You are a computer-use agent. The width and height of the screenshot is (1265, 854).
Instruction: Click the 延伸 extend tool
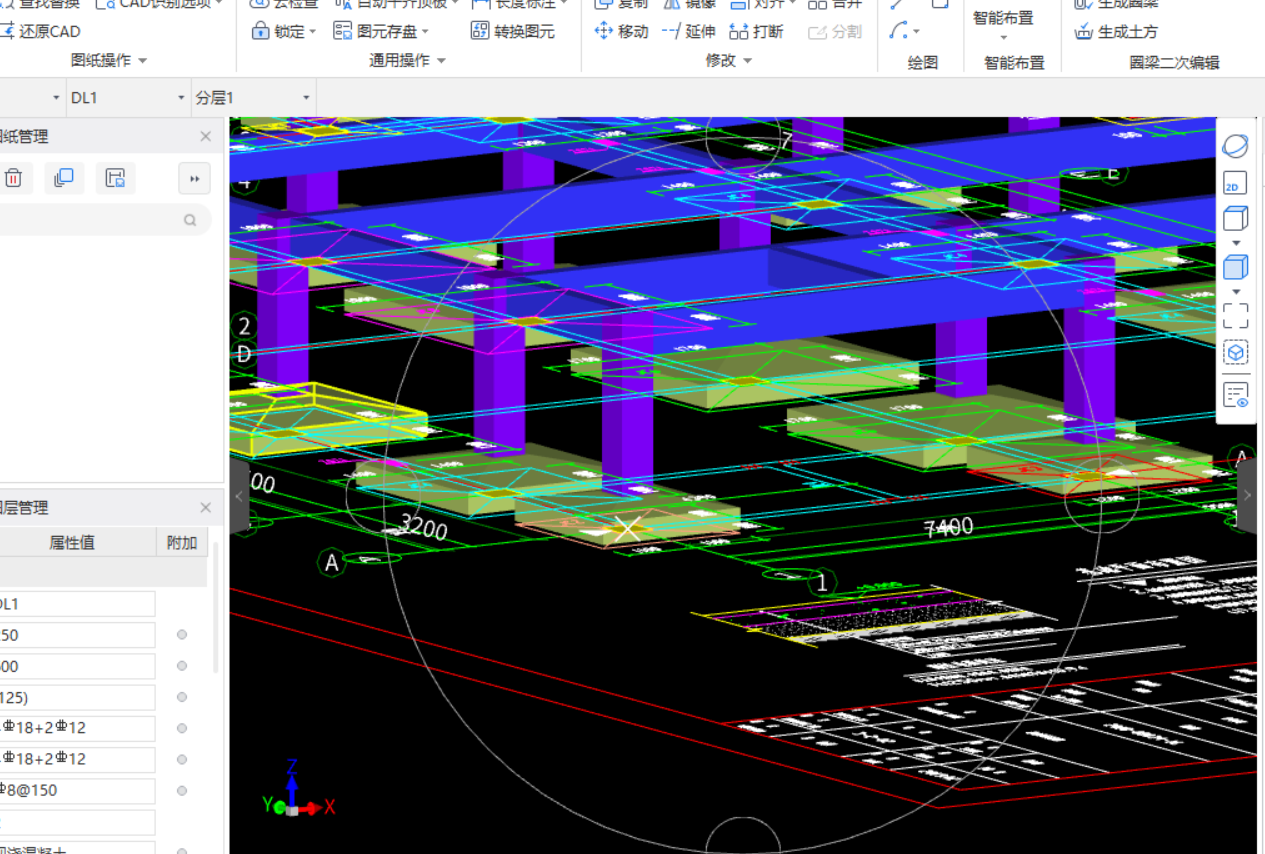tap(689, 31)
